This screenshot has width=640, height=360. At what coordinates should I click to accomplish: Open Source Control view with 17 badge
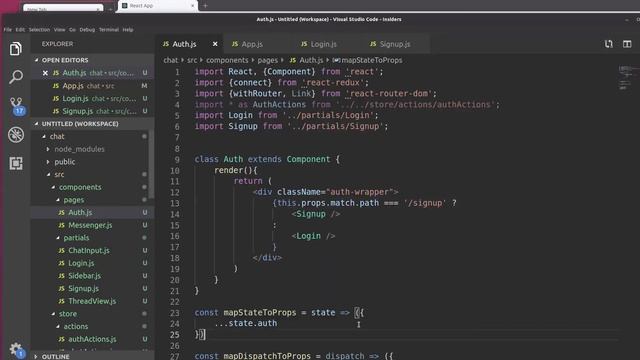click(16, 106)
